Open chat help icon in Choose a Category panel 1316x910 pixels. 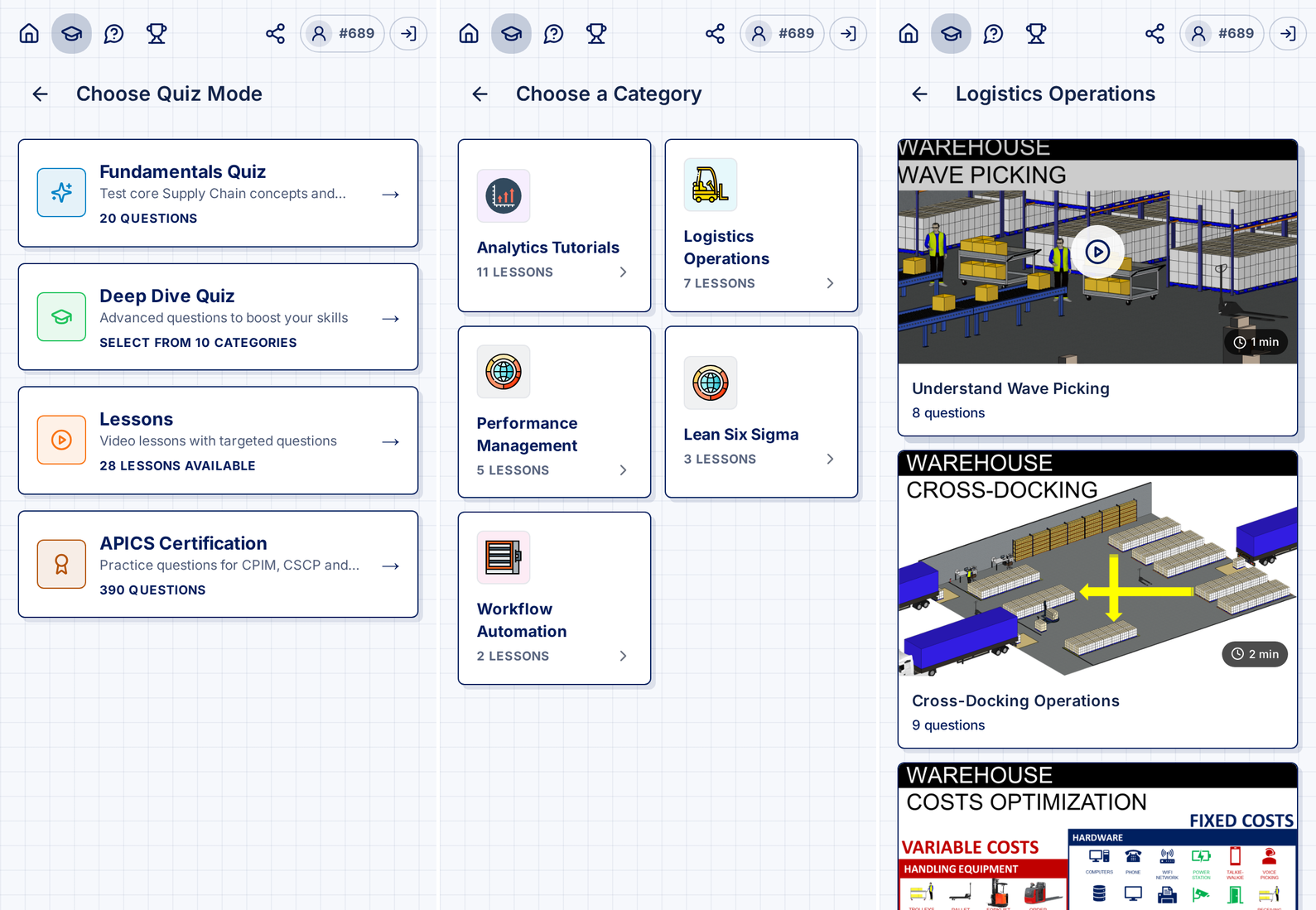[554, 33]
